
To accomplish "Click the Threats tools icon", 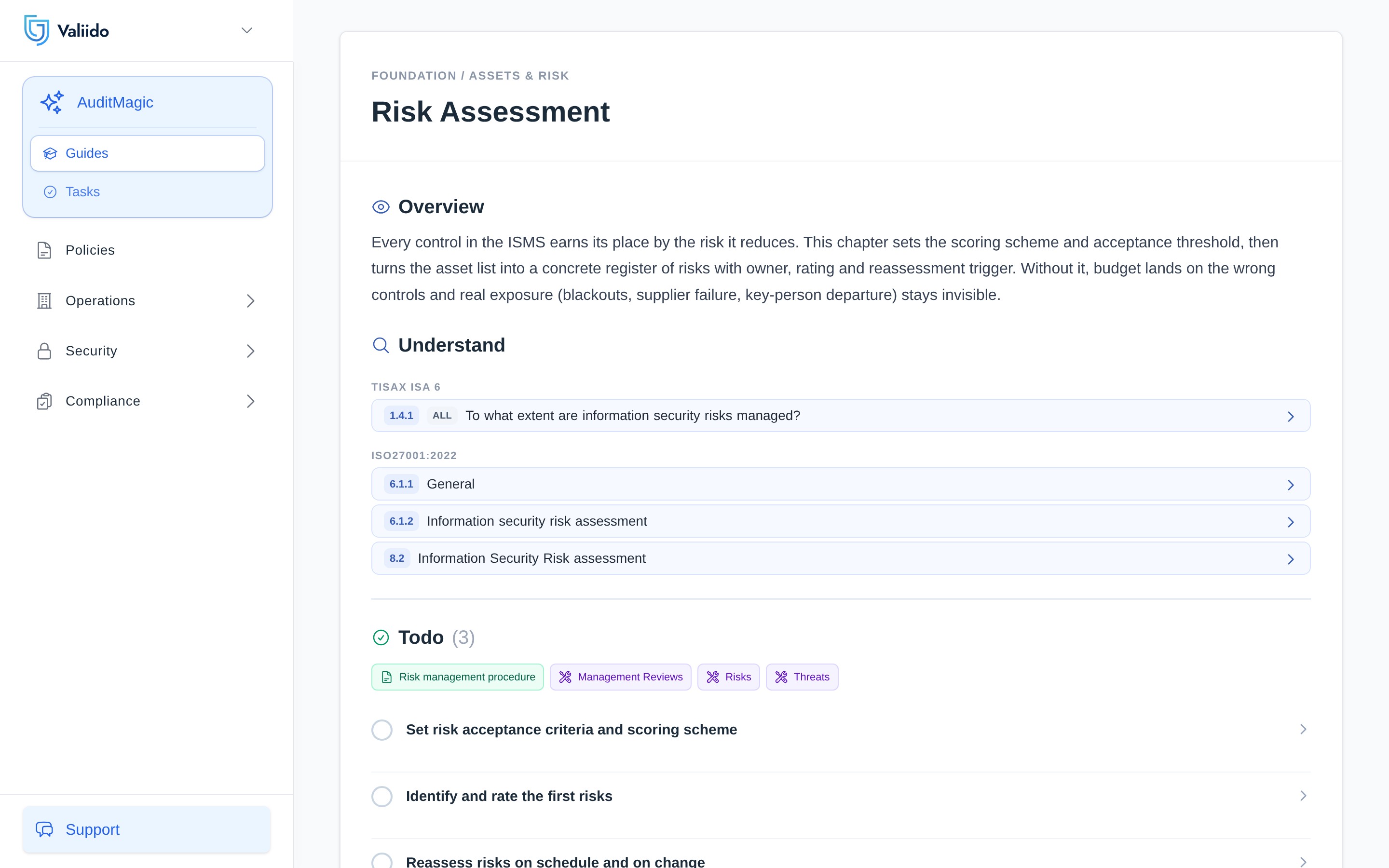I will (x=781, y=677).
